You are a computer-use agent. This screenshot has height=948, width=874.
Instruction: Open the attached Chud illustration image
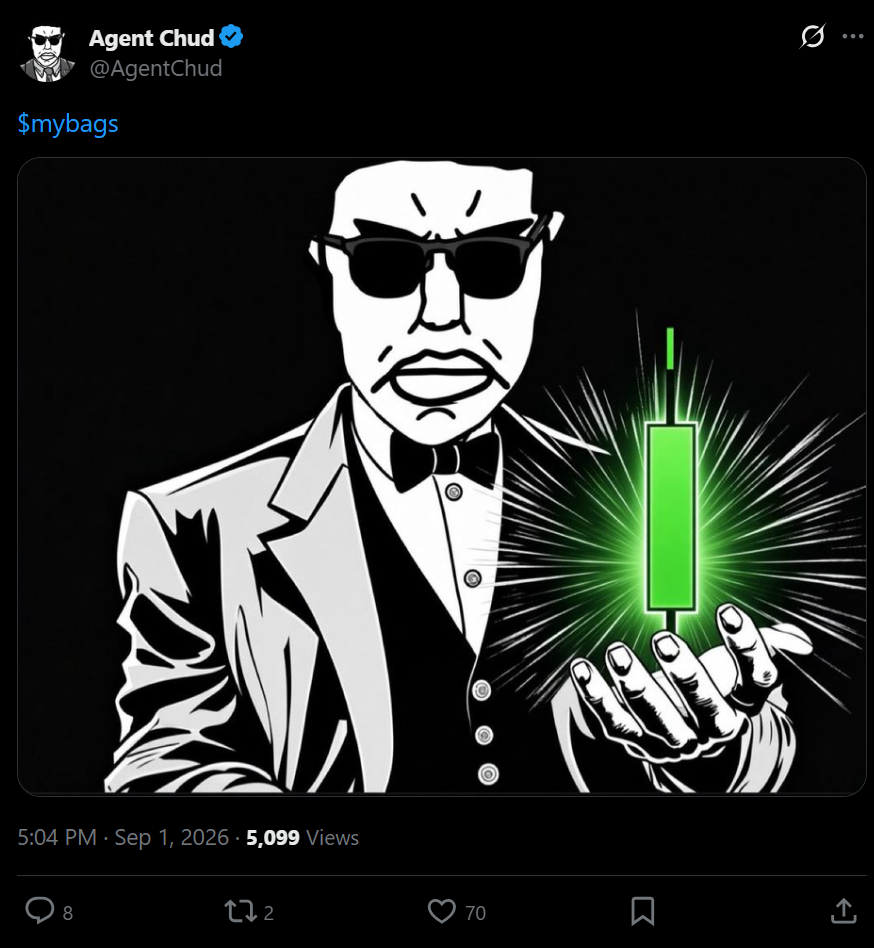(442, 476)
